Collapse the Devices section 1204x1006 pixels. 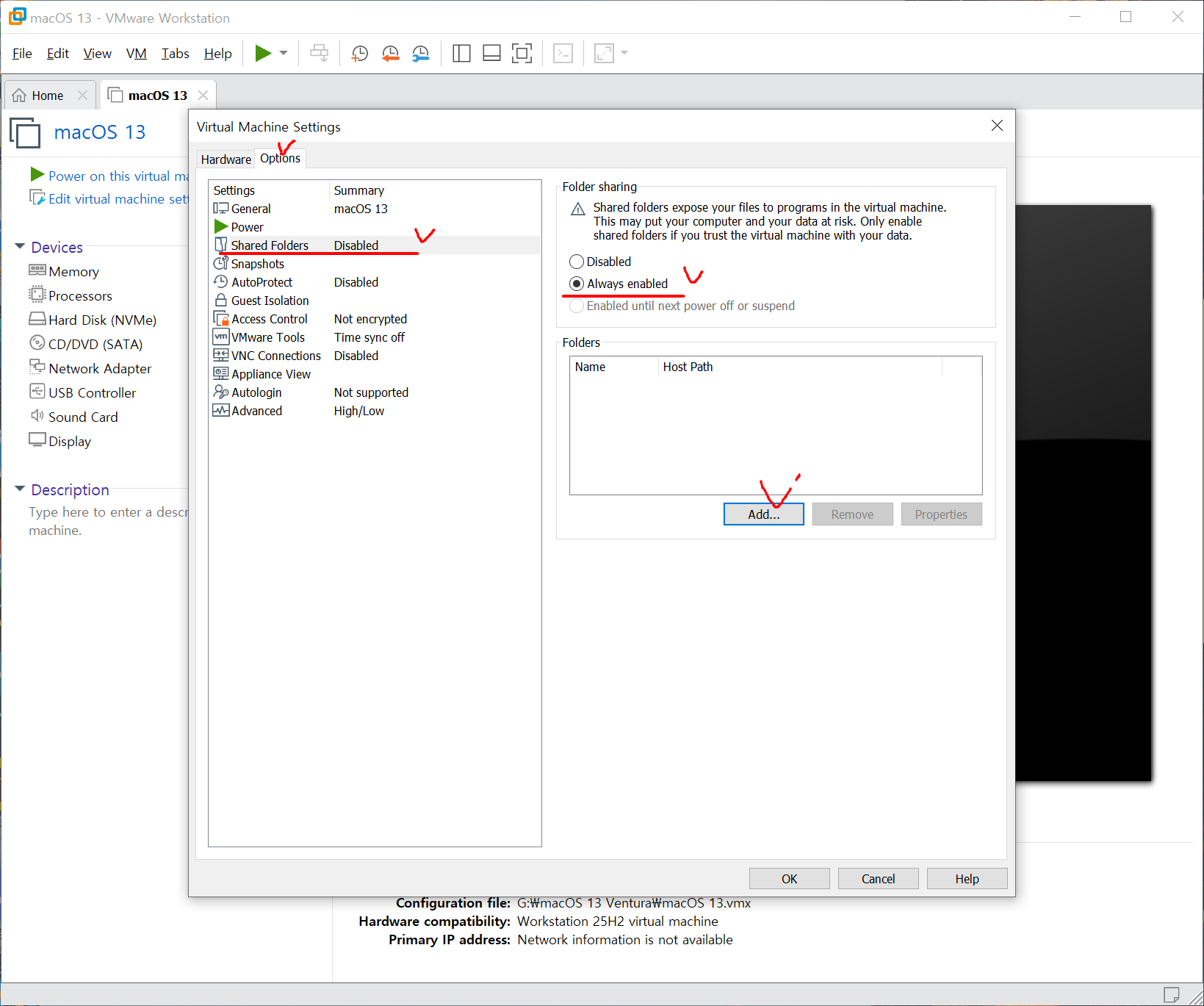pyautogui.click(x=20, y=246)
